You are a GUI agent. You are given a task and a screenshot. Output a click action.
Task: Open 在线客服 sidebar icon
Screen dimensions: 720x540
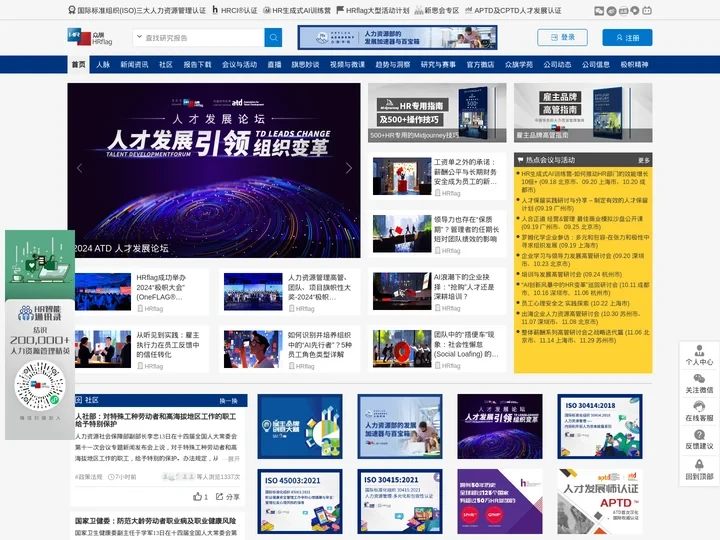pos(699,411)
